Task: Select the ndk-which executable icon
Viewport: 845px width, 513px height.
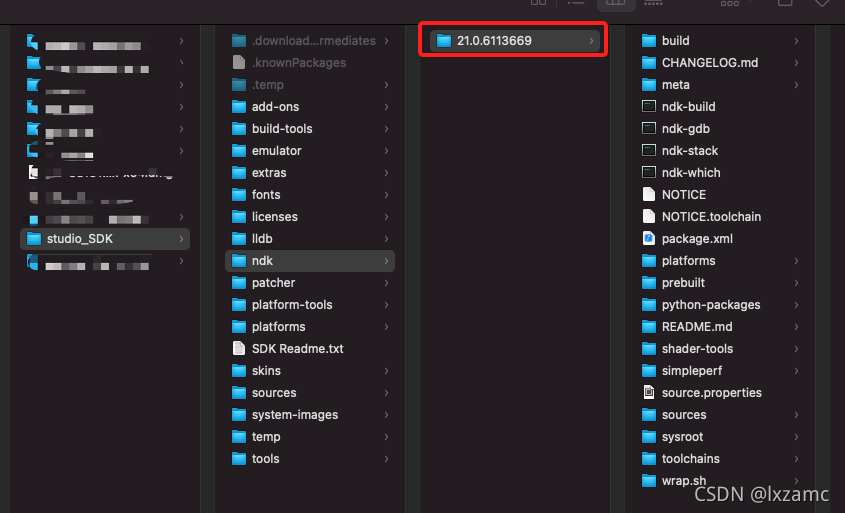Action: pyautogui.click(x=649, y=172)
